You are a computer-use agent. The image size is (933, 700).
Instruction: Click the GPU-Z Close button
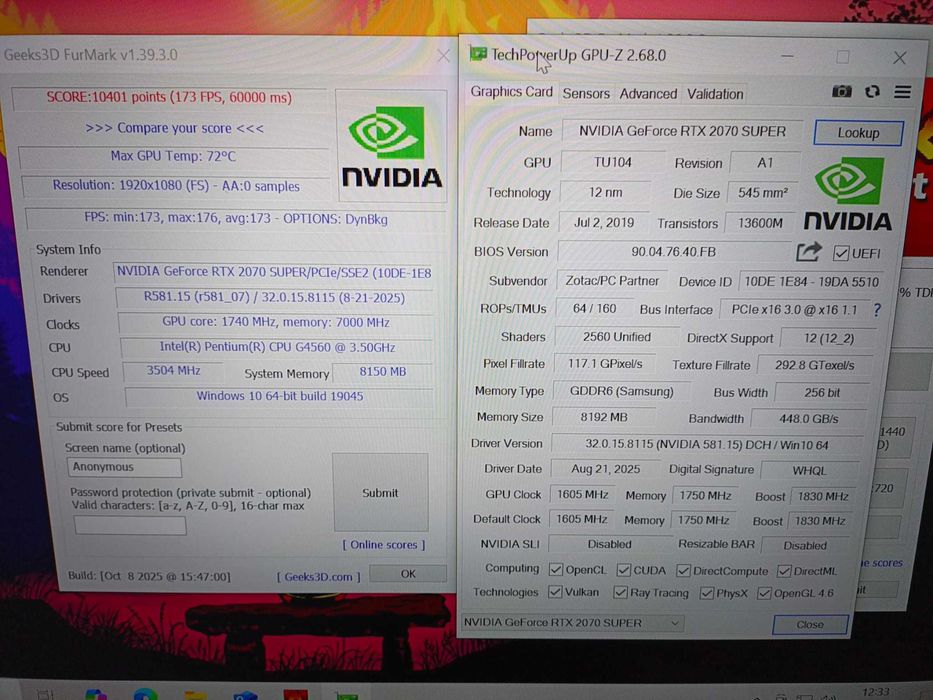click(810, 624)
